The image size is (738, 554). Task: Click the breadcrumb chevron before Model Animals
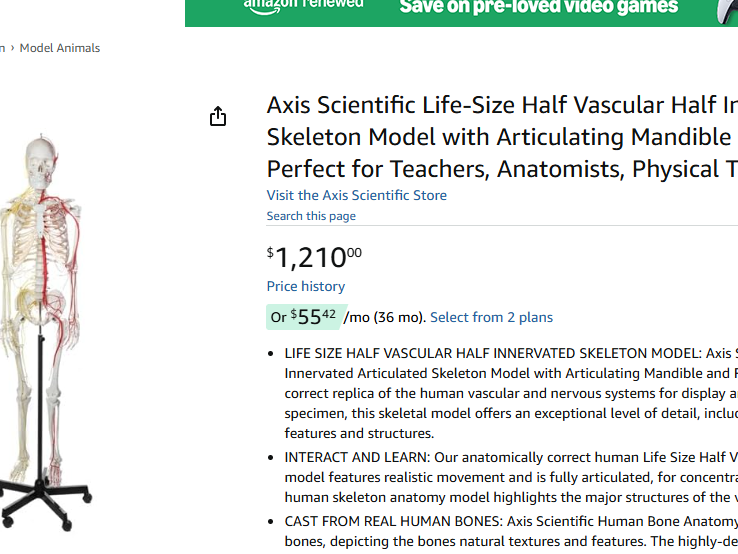(x=12, y=48)
